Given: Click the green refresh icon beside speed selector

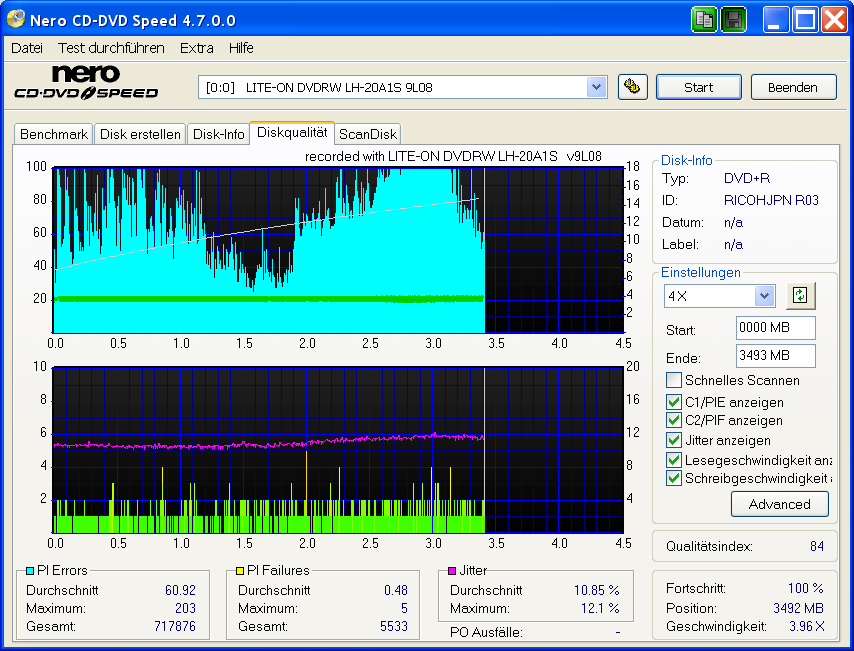Looking at the screenshot, I should [x=800, y=294].
